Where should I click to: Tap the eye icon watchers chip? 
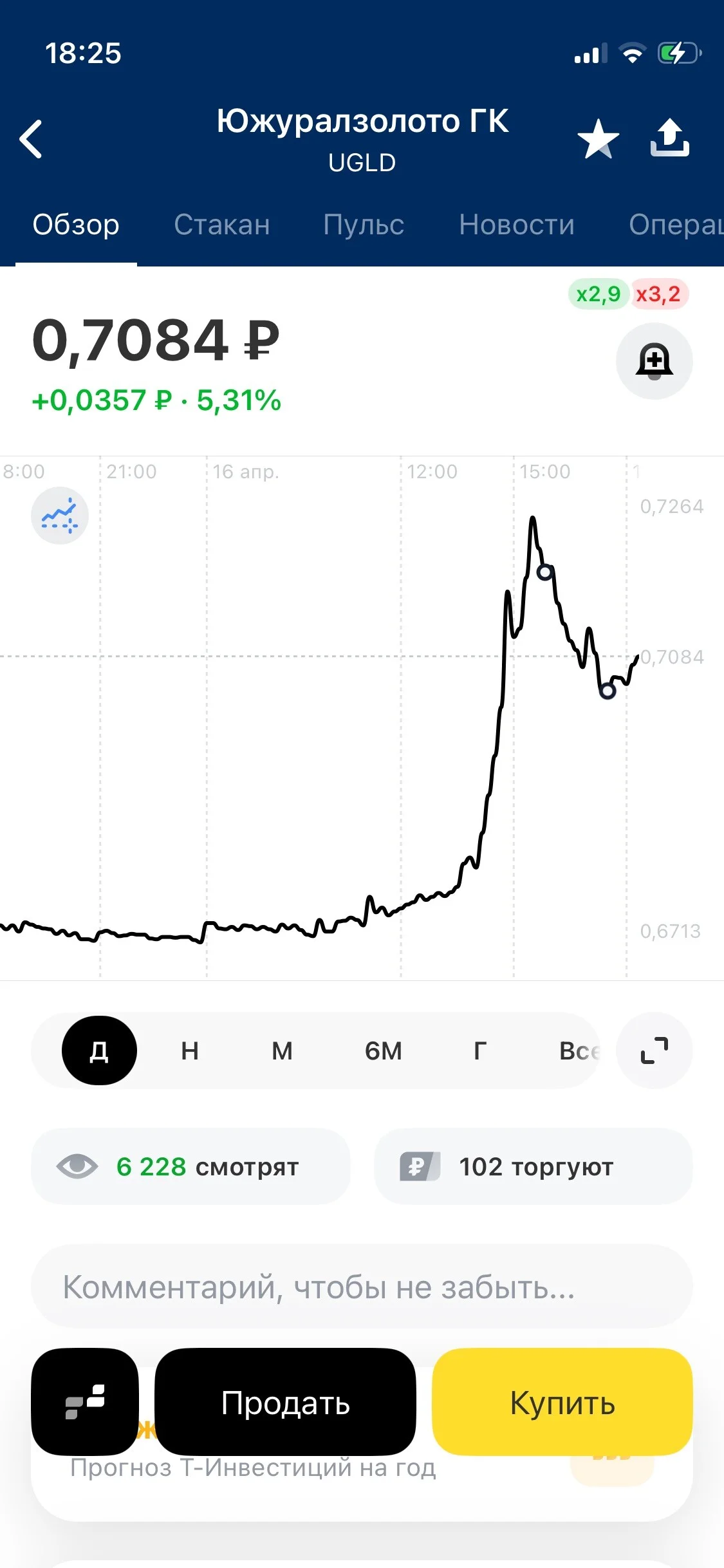pos(190,1166)
